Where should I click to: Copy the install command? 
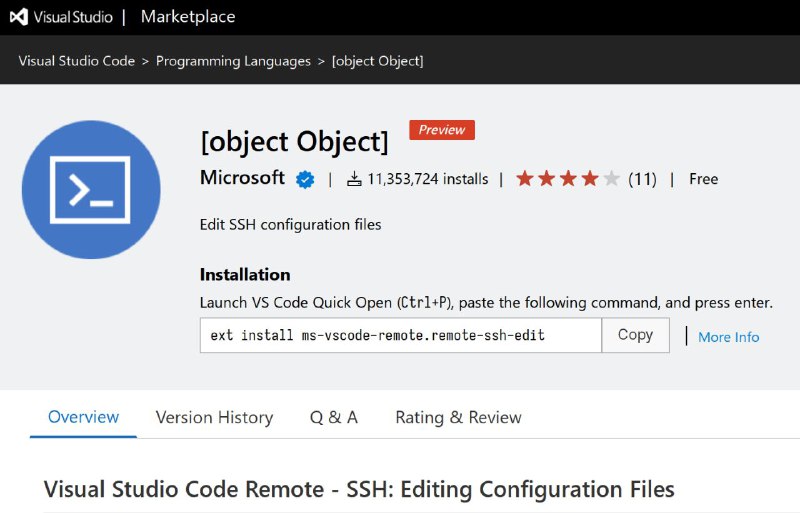pos(636,335)
